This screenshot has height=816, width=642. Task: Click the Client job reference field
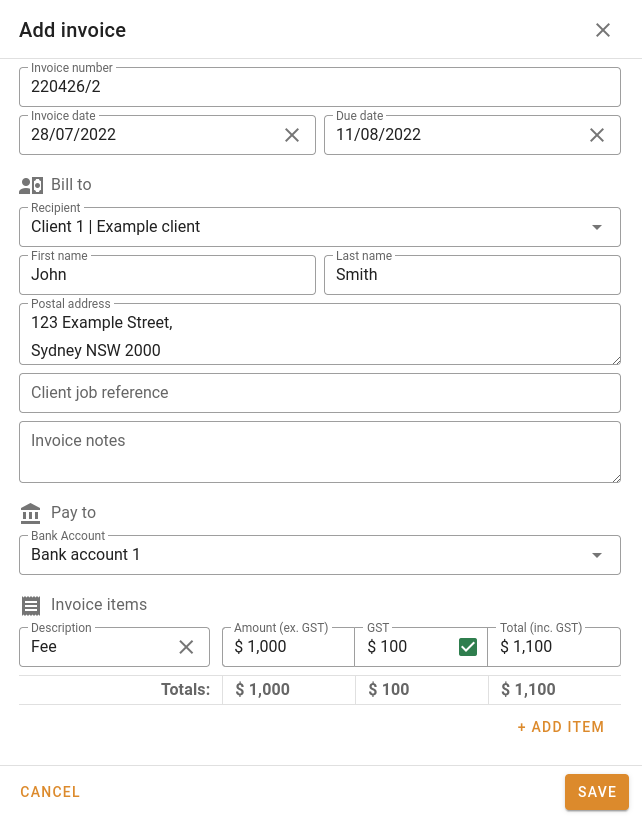coord(320,392)
